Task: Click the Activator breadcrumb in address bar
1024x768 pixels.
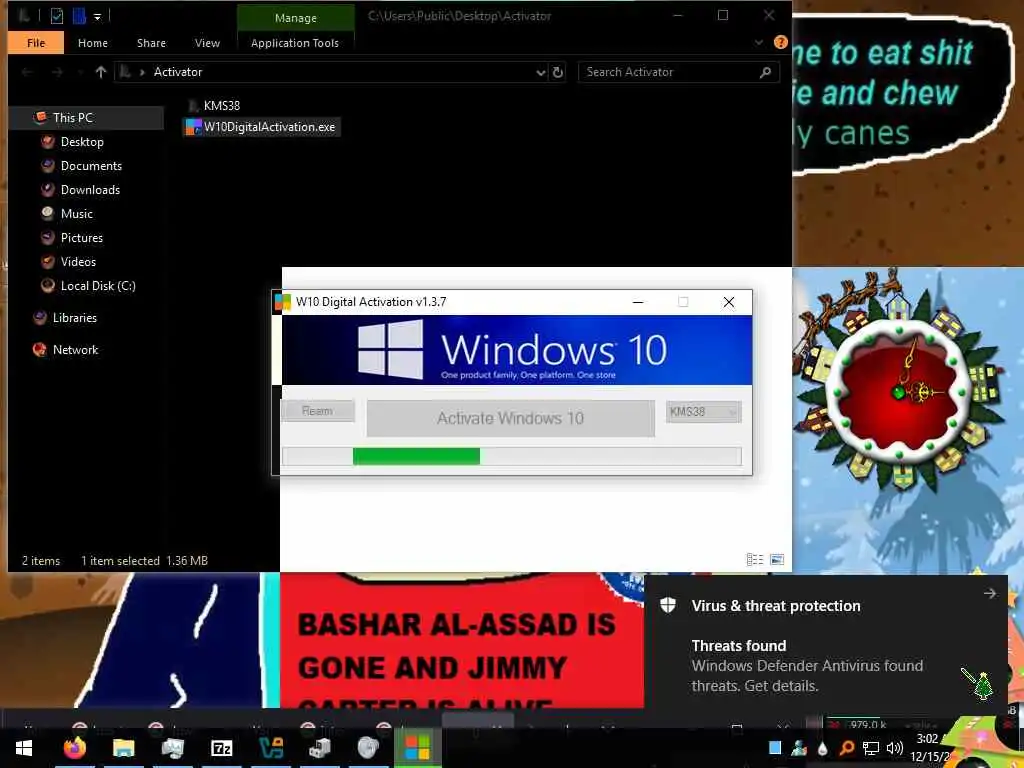Action: point(178,72)
